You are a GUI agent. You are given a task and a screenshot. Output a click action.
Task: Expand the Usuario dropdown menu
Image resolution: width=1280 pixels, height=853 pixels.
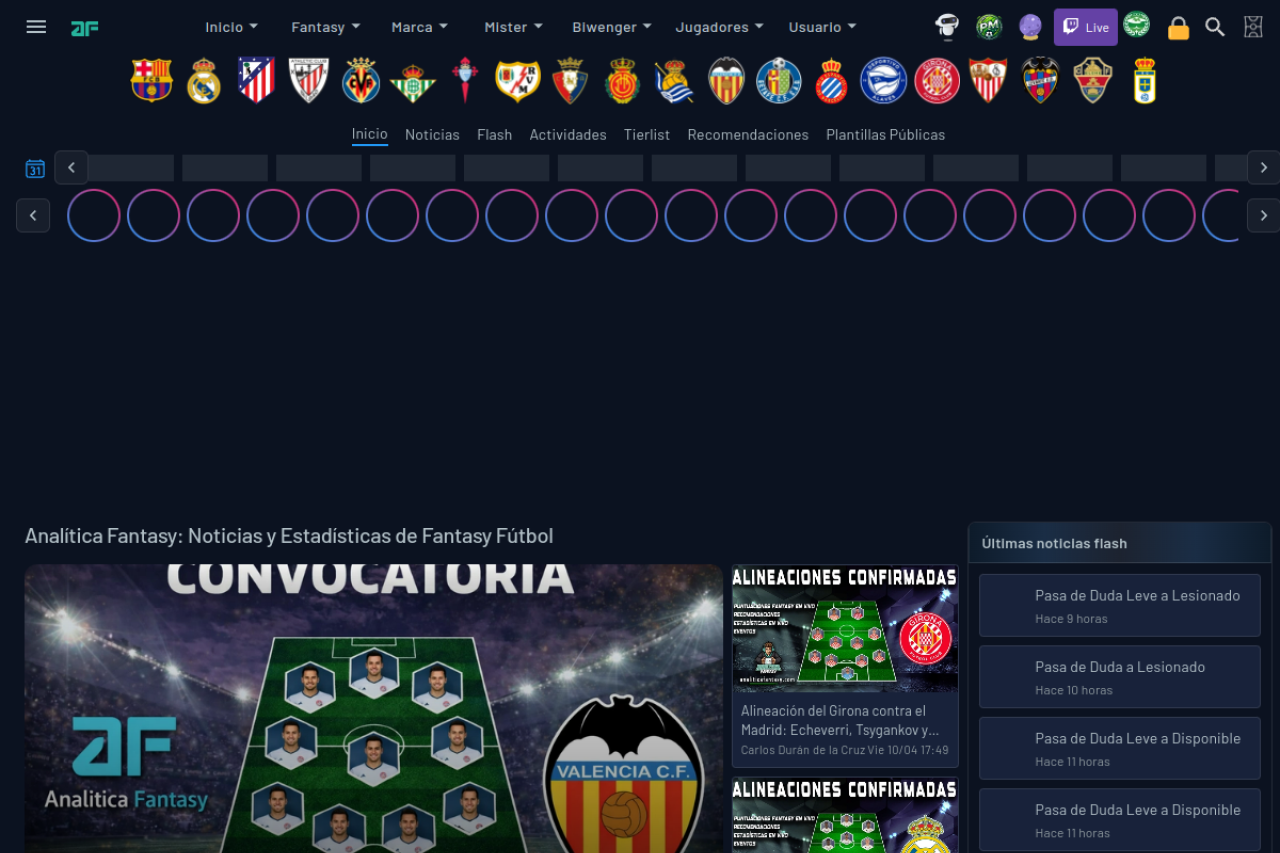coord(822,27)
